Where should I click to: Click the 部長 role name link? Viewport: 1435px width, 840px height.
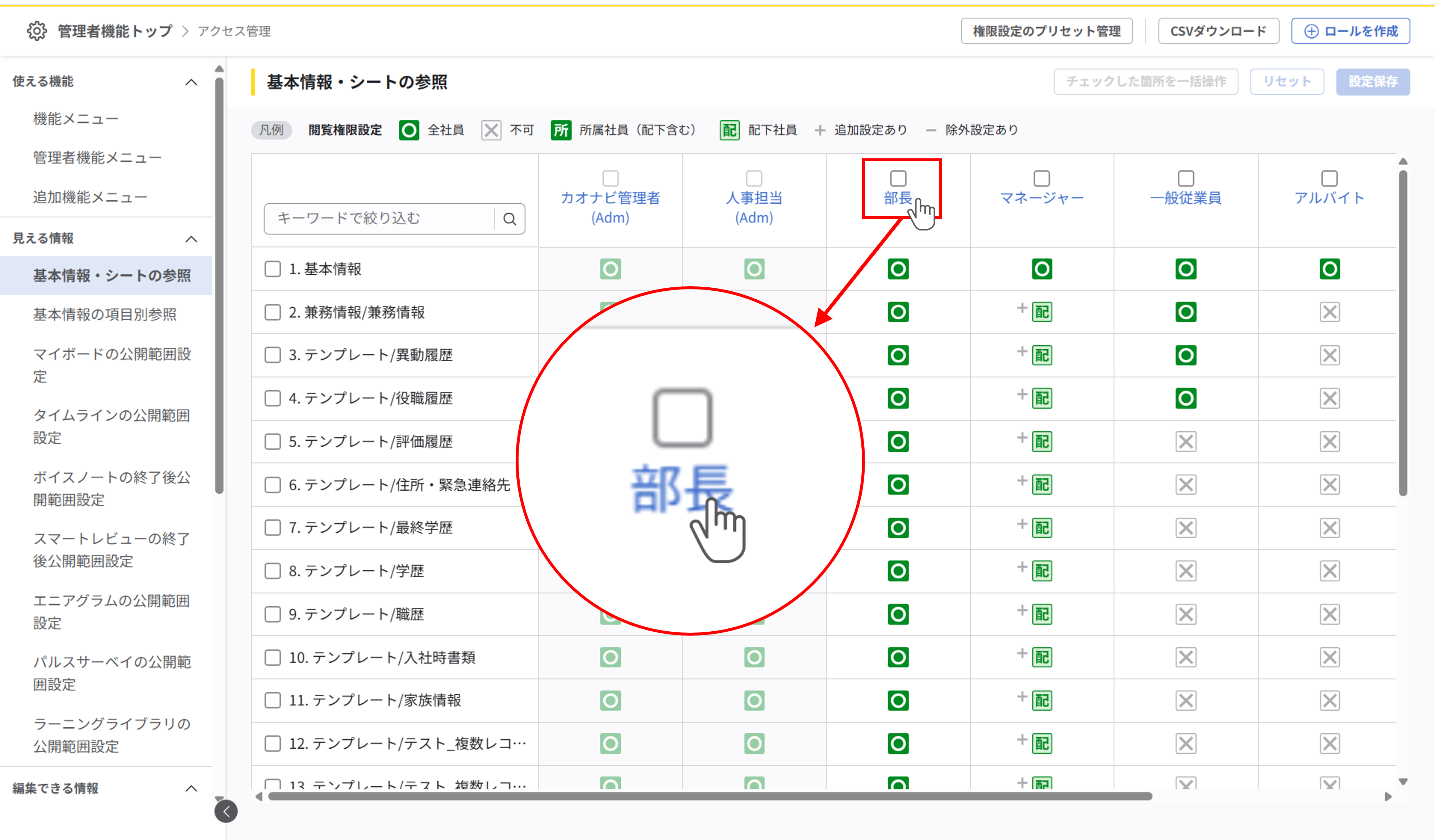pos(898,198)
